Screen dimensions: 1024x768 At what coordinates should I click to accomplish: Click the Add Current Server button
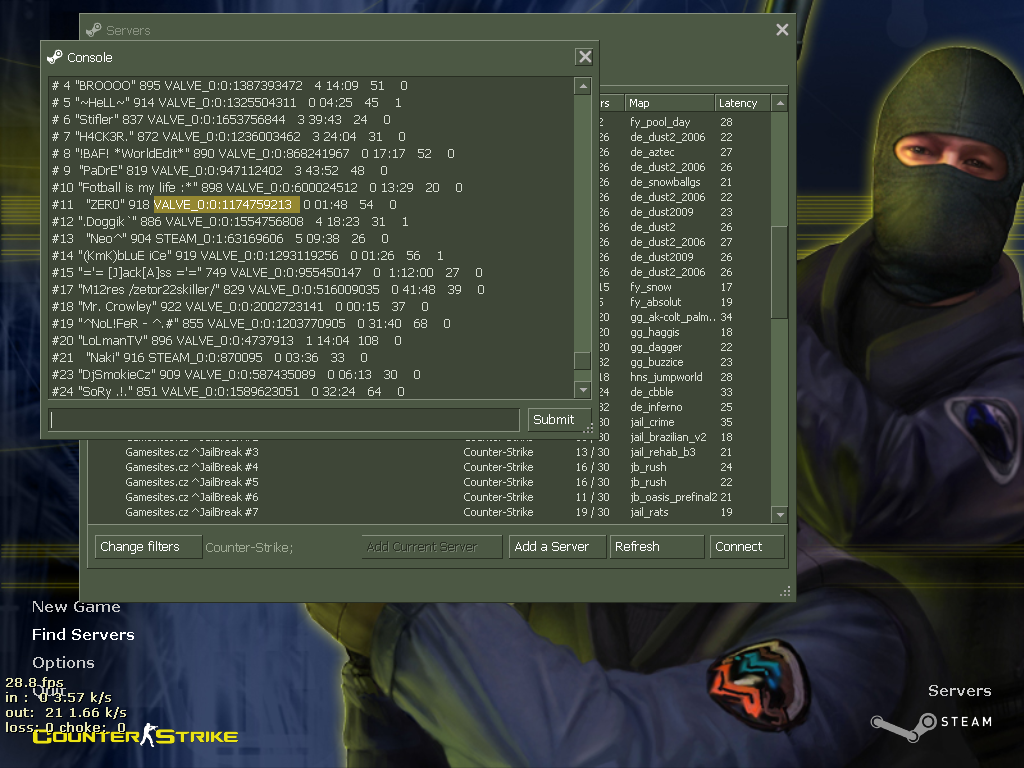432,547
